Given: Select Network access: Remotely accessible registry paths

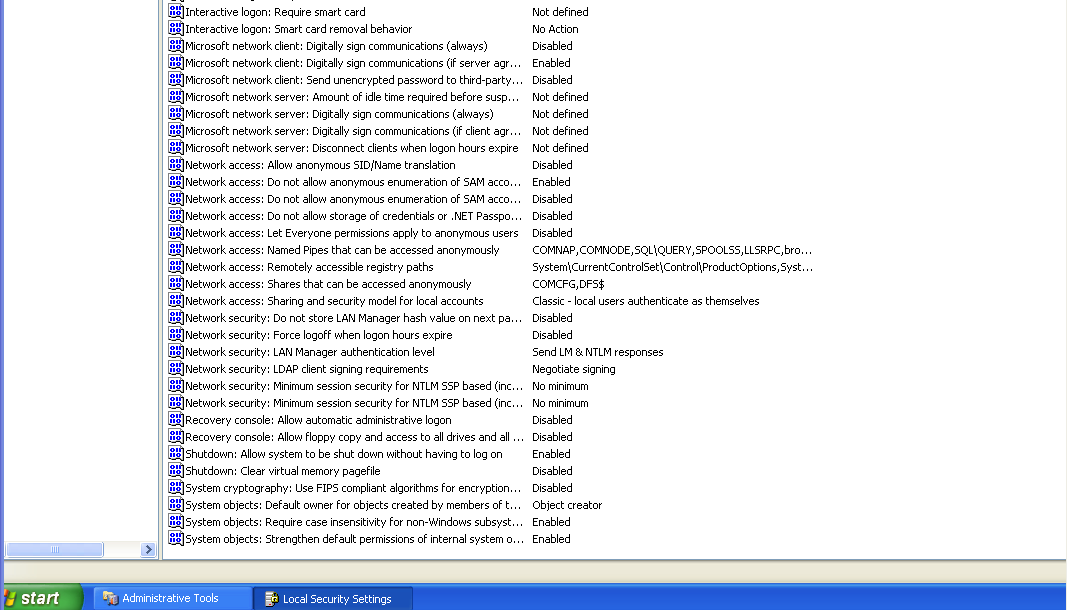Looking at the screenshot, I should coord(309,267).
